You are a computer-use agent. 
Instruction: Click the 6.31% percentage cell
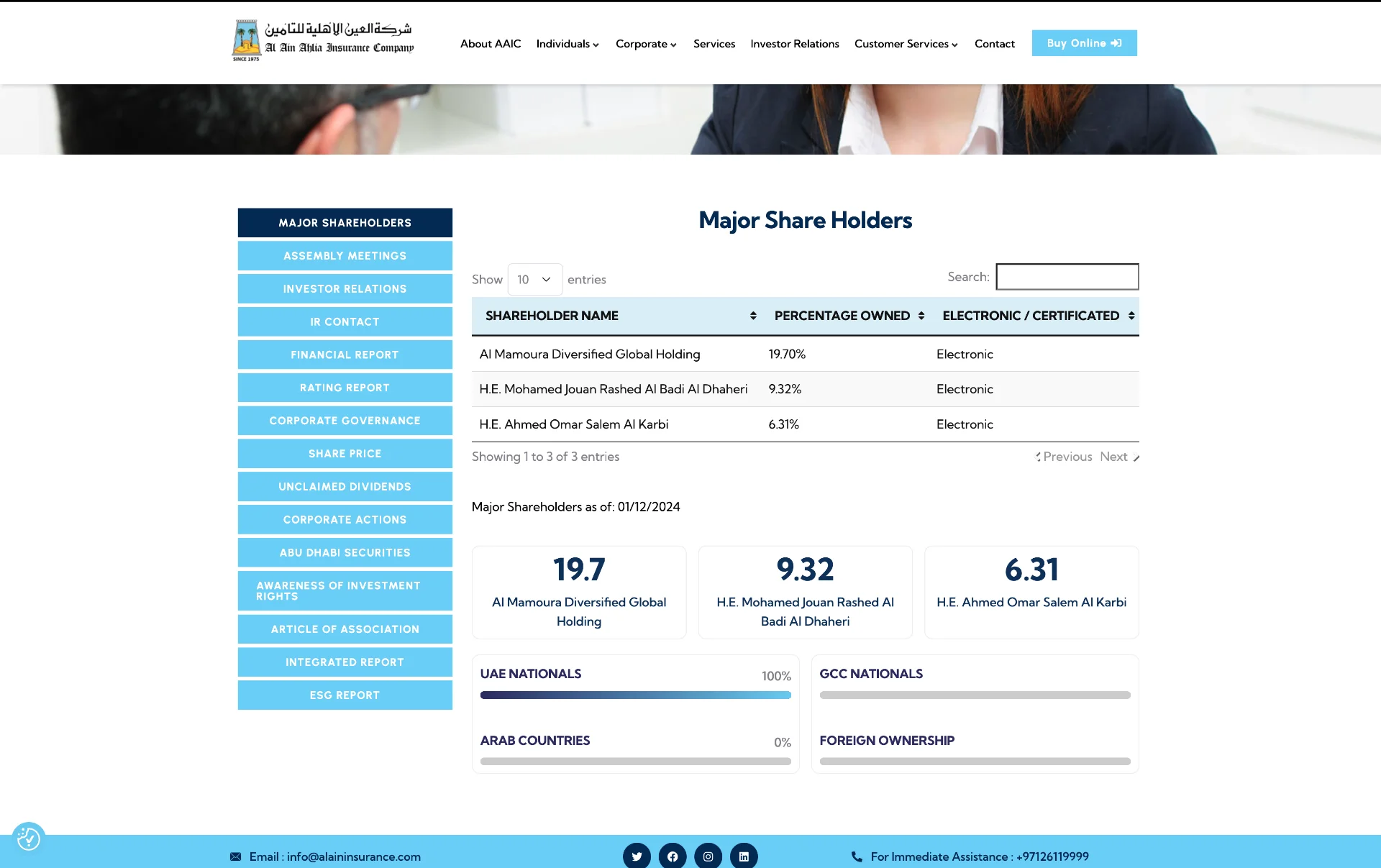pyautogui.click(x=783, y=424)
